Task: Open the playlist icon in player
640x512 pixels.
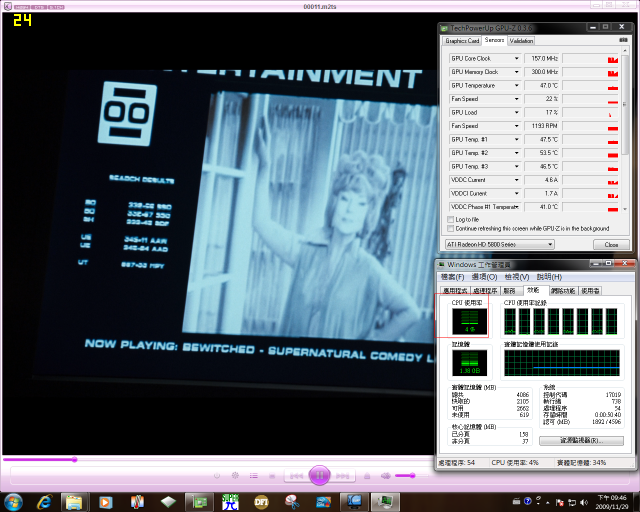Action: [253, 476]
